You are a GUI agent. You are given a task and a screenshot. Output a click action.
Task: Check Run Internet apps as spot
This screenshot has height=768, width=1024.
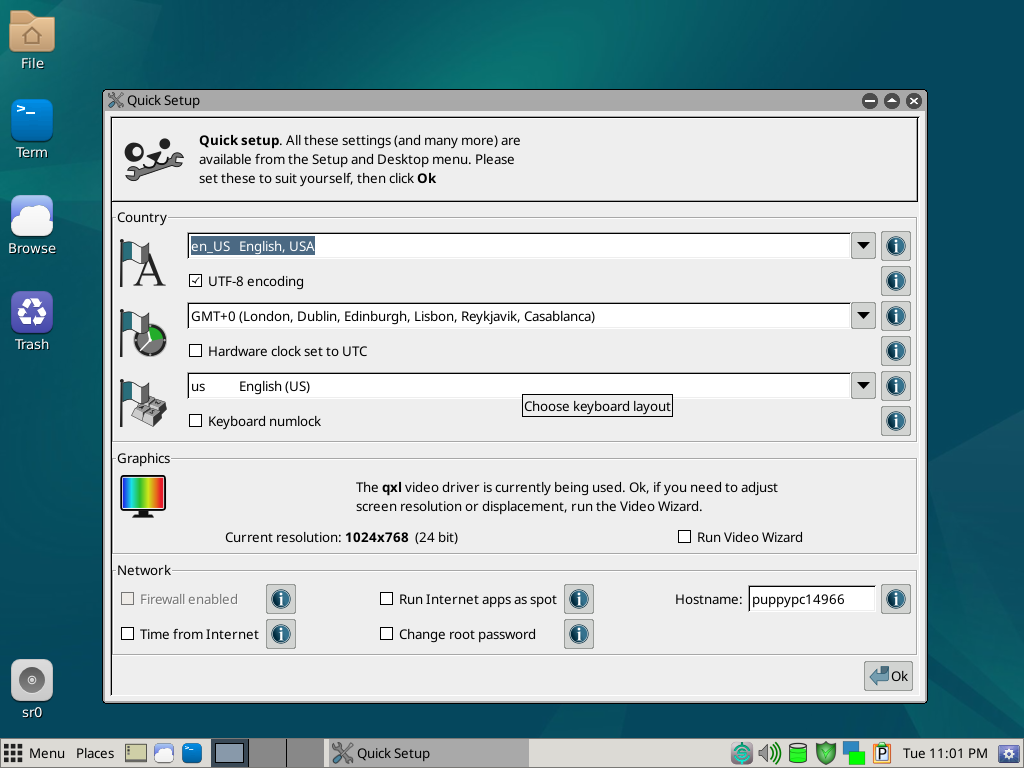[x=387, y=599]
